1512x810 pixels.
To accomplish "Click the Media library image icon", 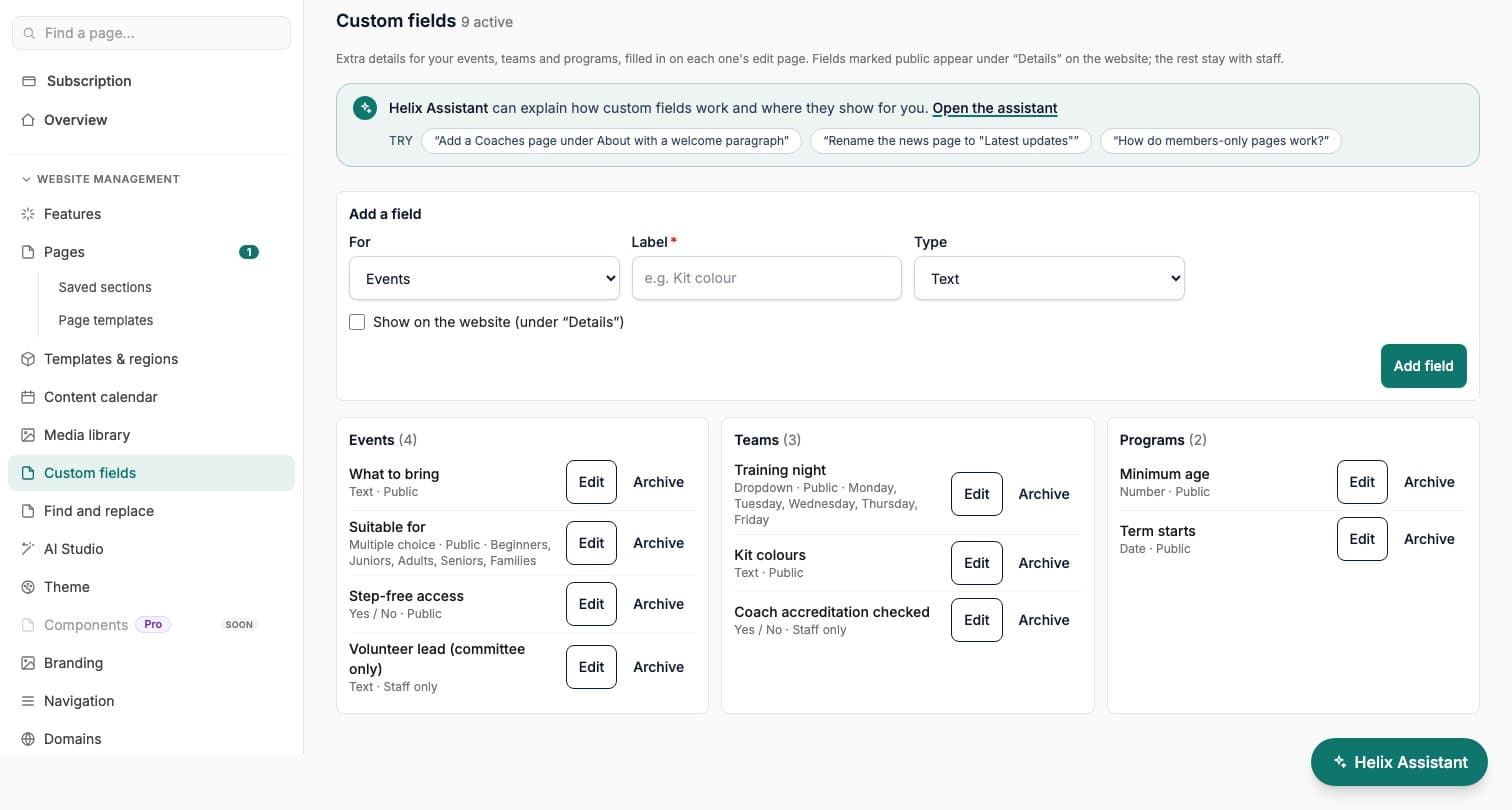I will tap(28, 435).
